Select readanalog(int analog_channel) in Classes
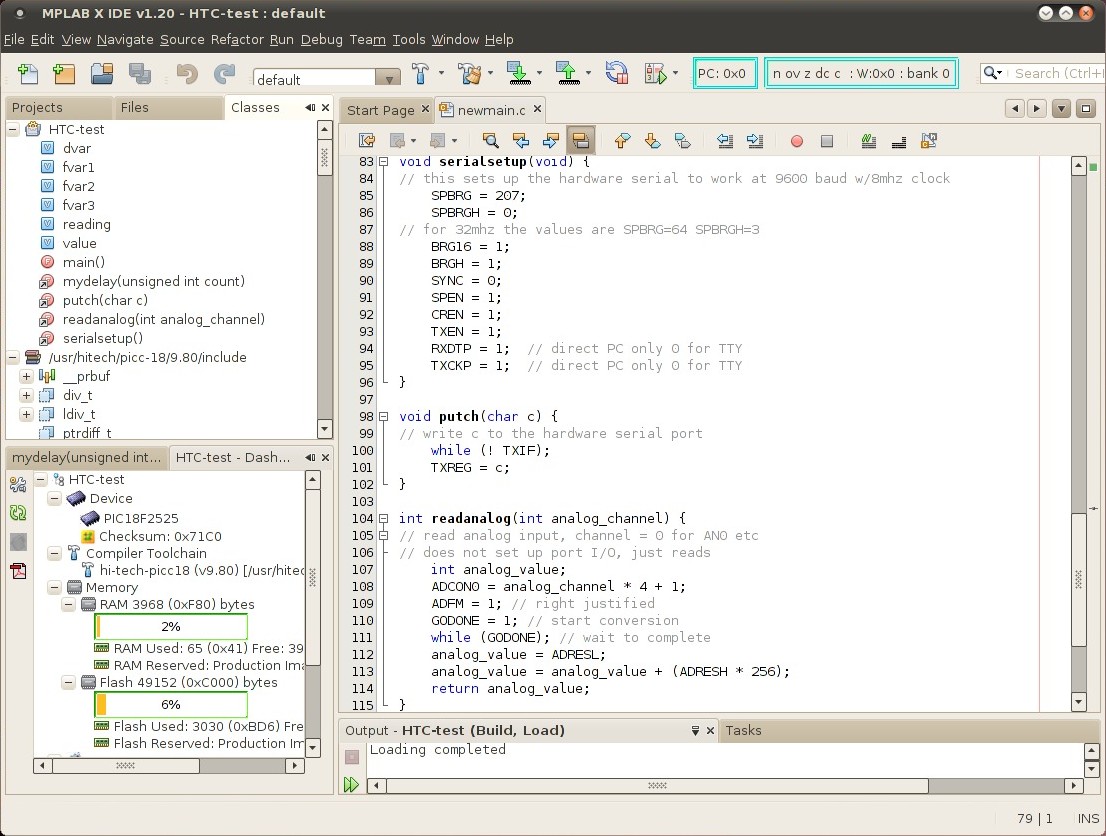The image size is (1106, 836). pos(164,319)
